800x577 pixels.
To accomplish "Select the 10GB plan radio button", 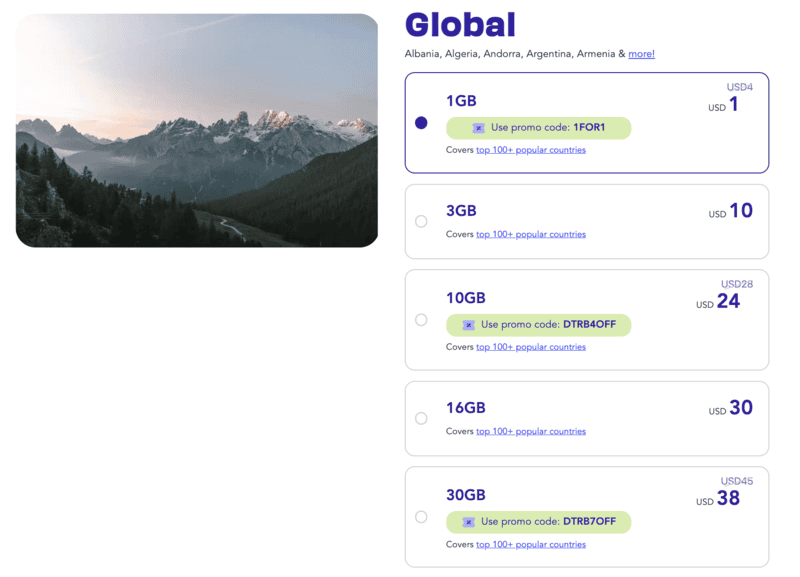I will [x=421, y=320].
